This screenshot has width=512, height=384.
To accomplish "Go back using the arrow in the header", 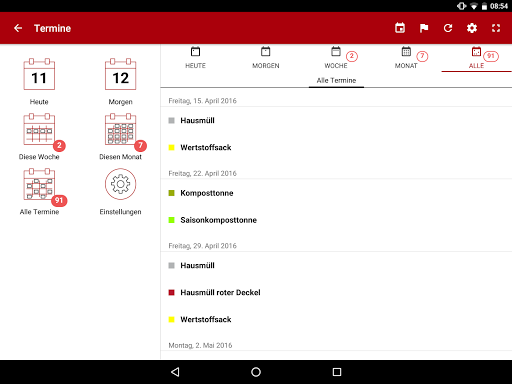I will click(x=18, y=28).
